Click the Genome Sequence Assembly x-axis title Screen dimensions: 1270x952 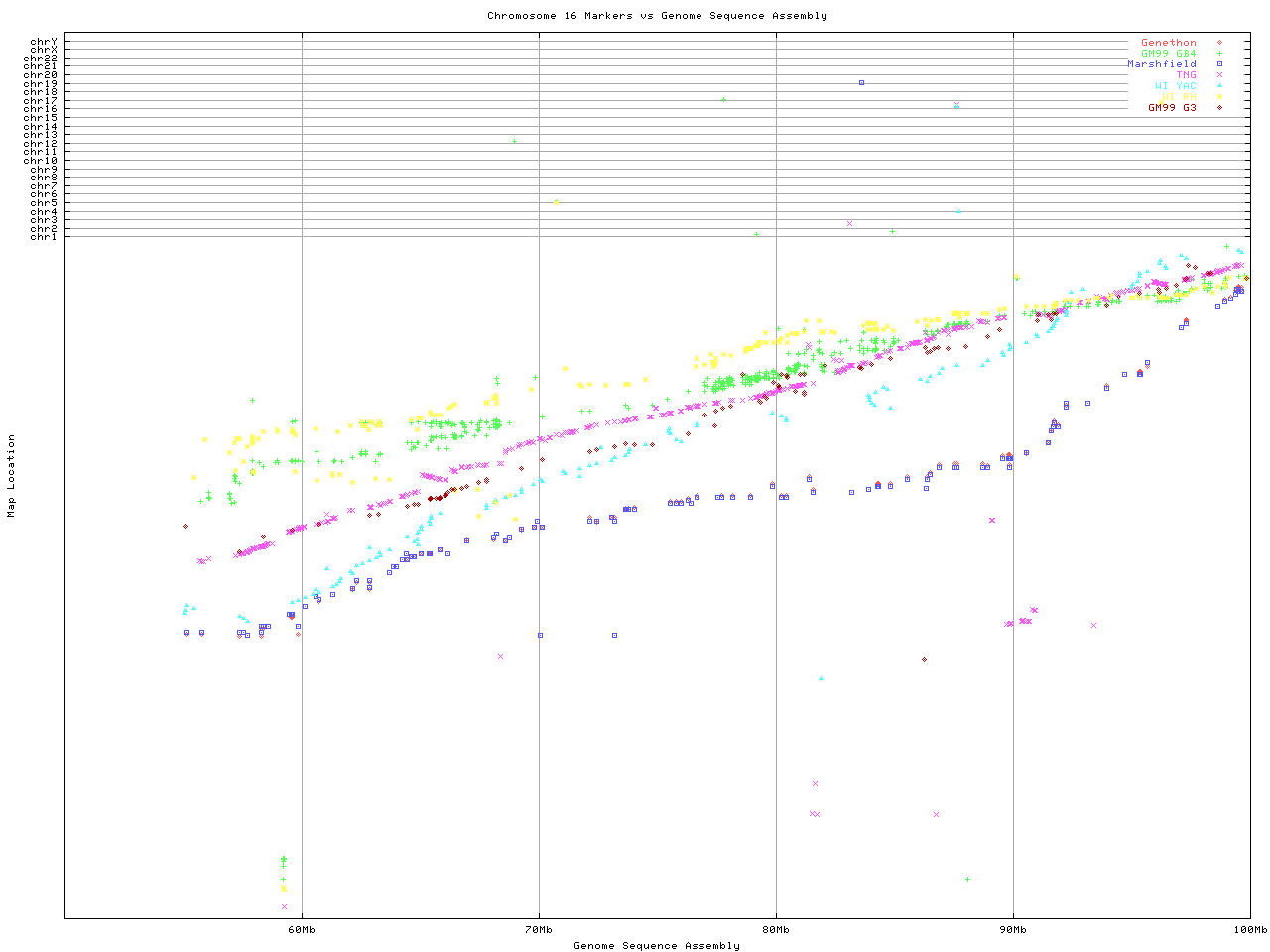(x=657, y=946)
